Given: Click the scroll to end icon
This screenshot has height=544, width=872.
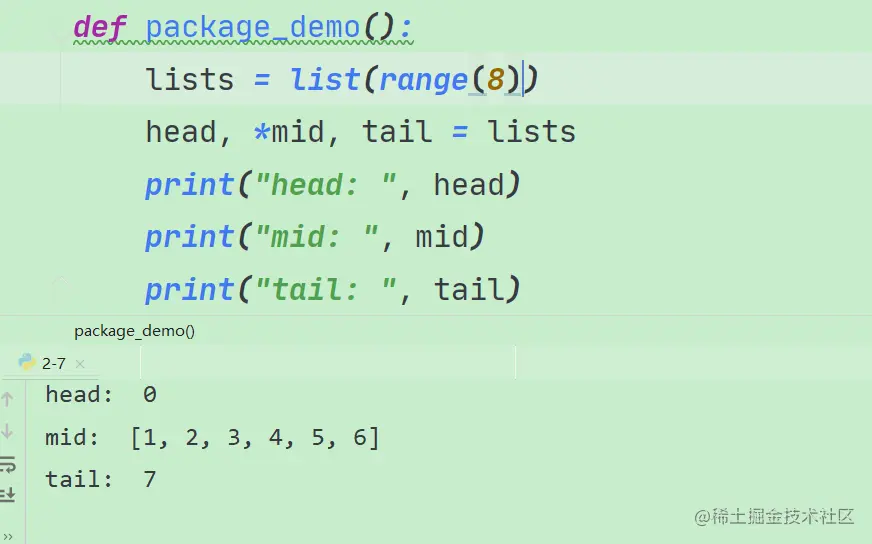Looking at the screenshot, I should (x=7, y=494).
